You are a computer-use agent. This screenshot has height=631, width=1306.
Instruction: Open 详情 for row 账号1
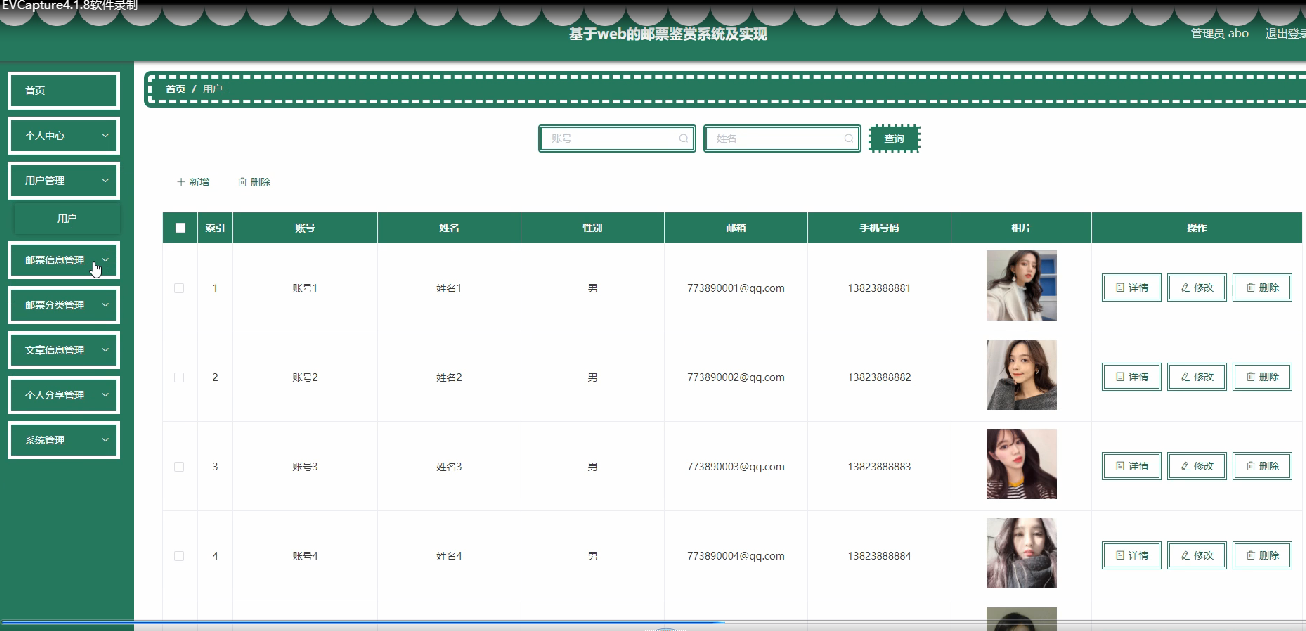click(1132, 288)
